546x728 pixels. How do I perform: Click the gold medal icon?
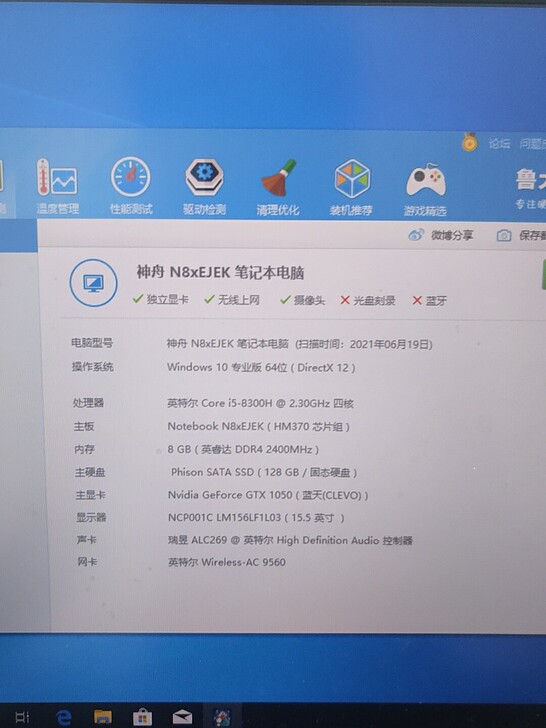[469, 142]
